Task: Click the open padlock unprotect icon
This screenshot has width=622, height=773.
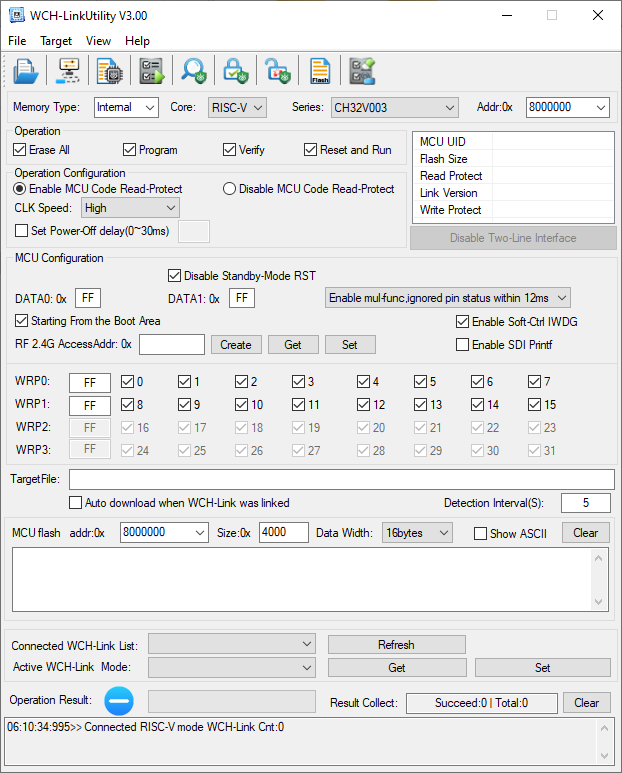Action: point(277,71)
